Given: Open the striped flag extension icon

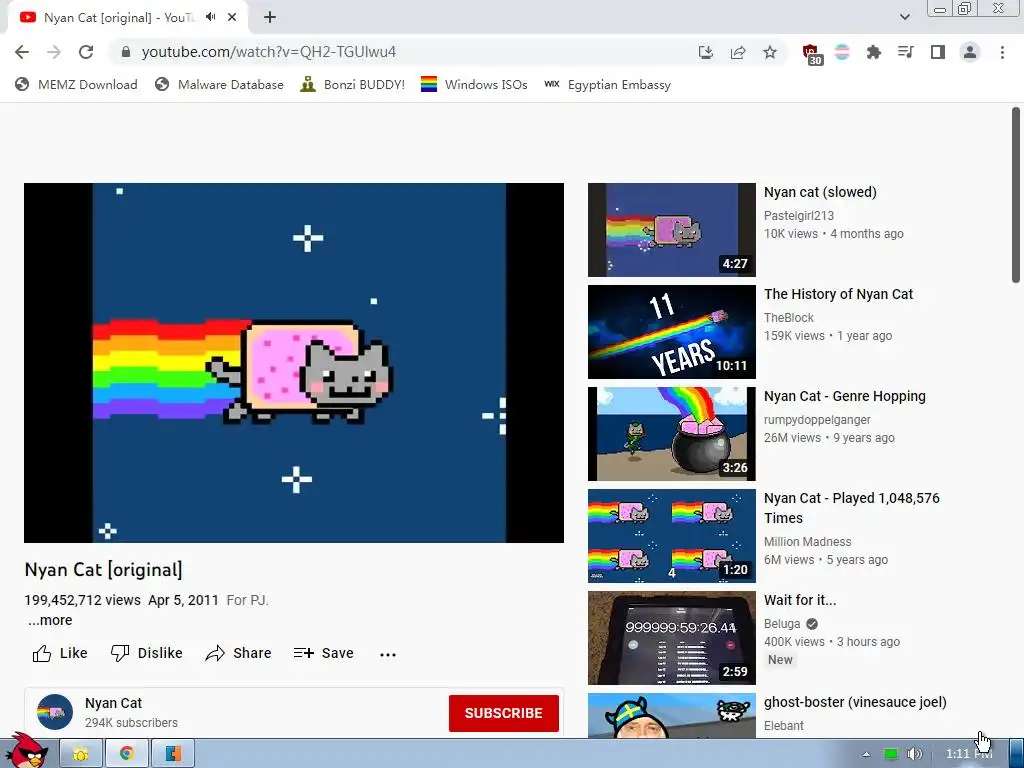Looking at the screenshot, I should 842,52.
